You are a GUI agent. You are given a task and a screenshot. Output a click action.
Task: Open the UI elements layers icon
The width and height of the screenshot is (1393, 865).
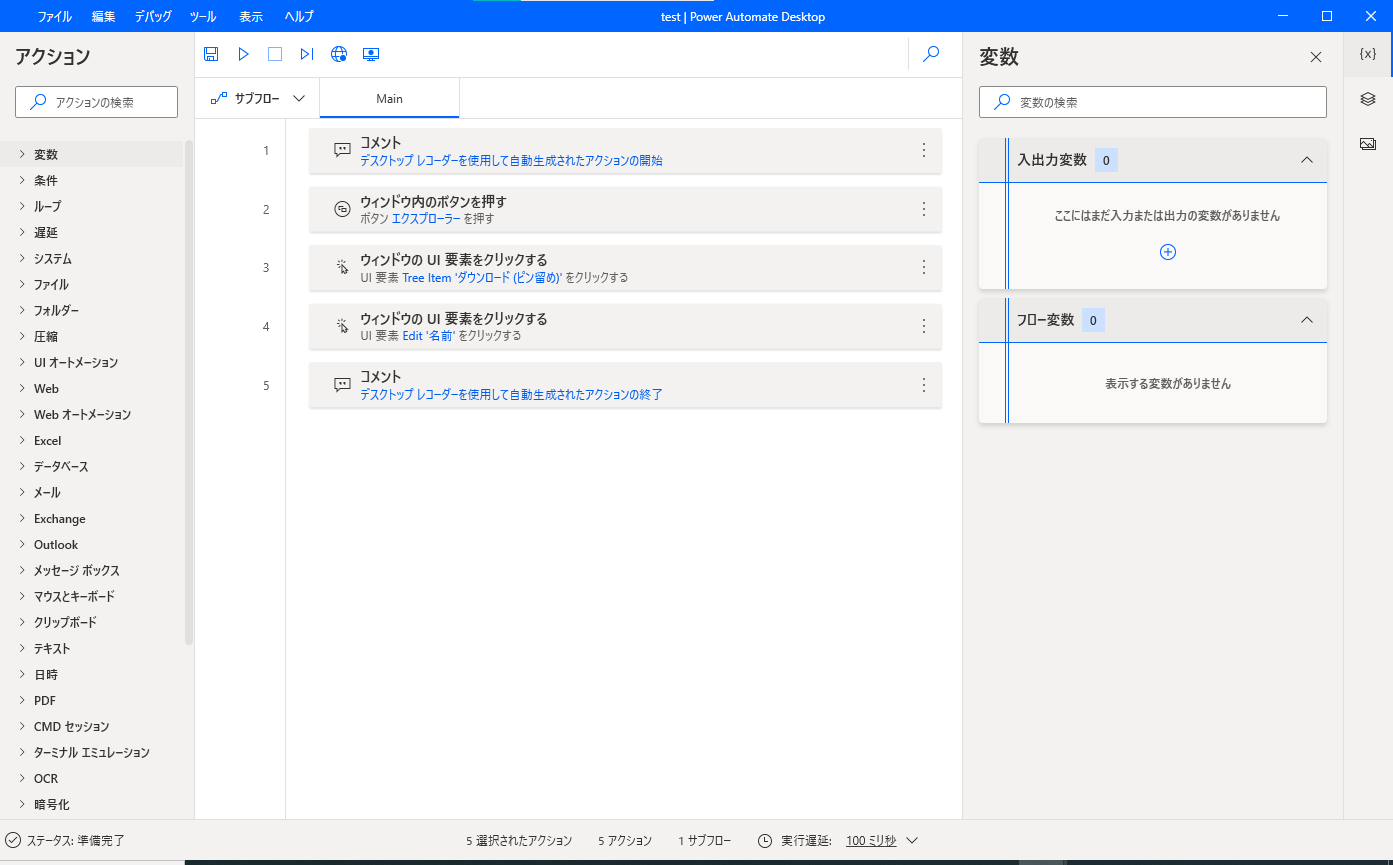click(x=1368, y=98)
